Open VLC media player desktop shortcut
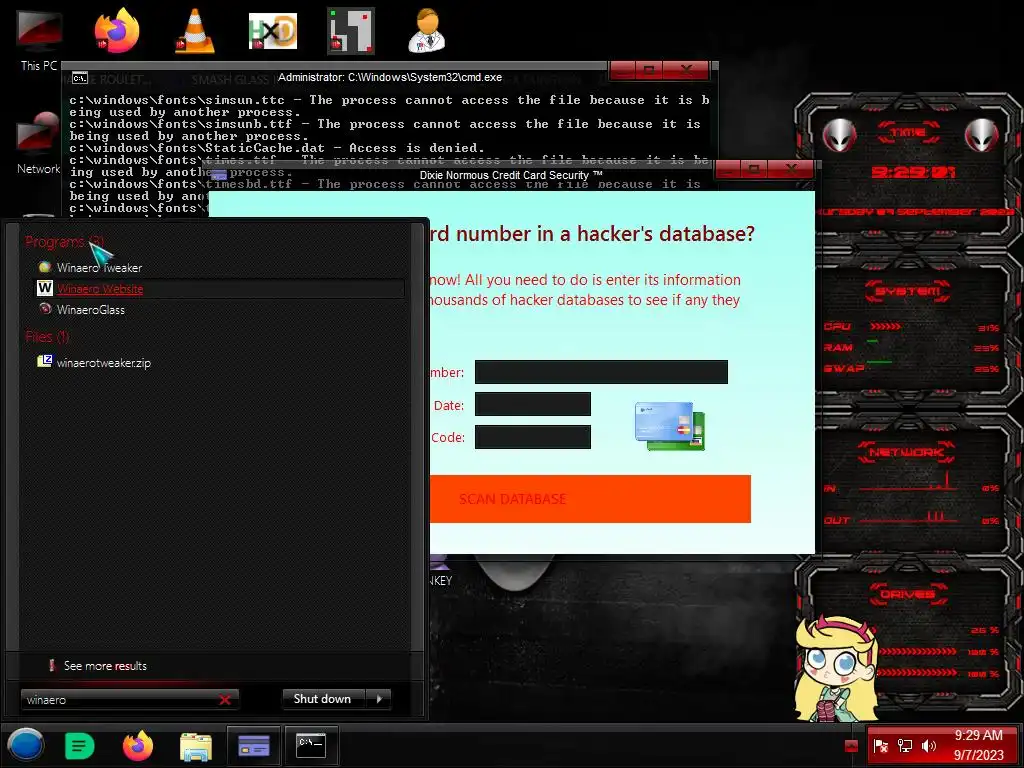Viewport: 1024px width, 768px height. tap(195, 31)
